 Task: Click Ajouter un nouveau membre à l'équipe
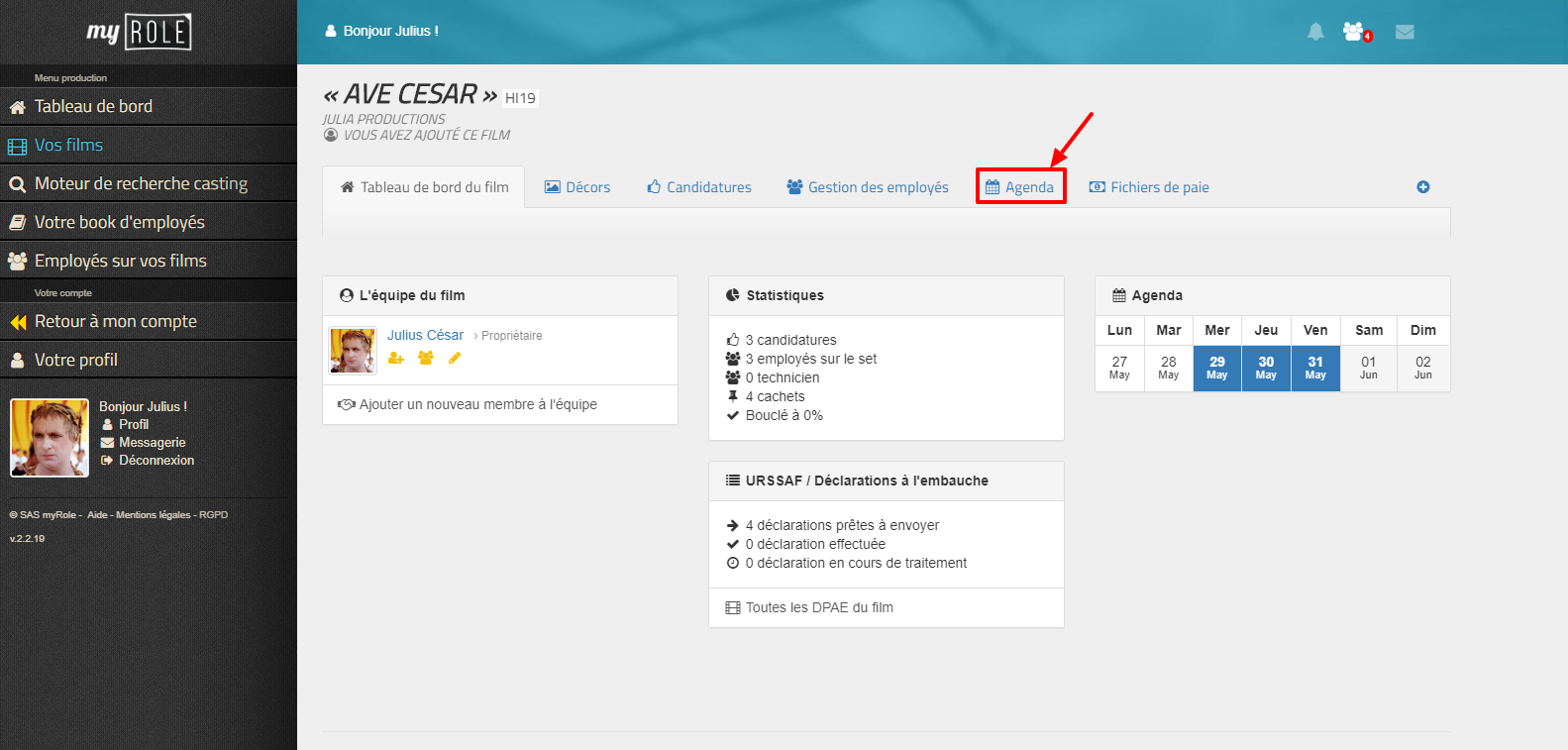point(468,404)
